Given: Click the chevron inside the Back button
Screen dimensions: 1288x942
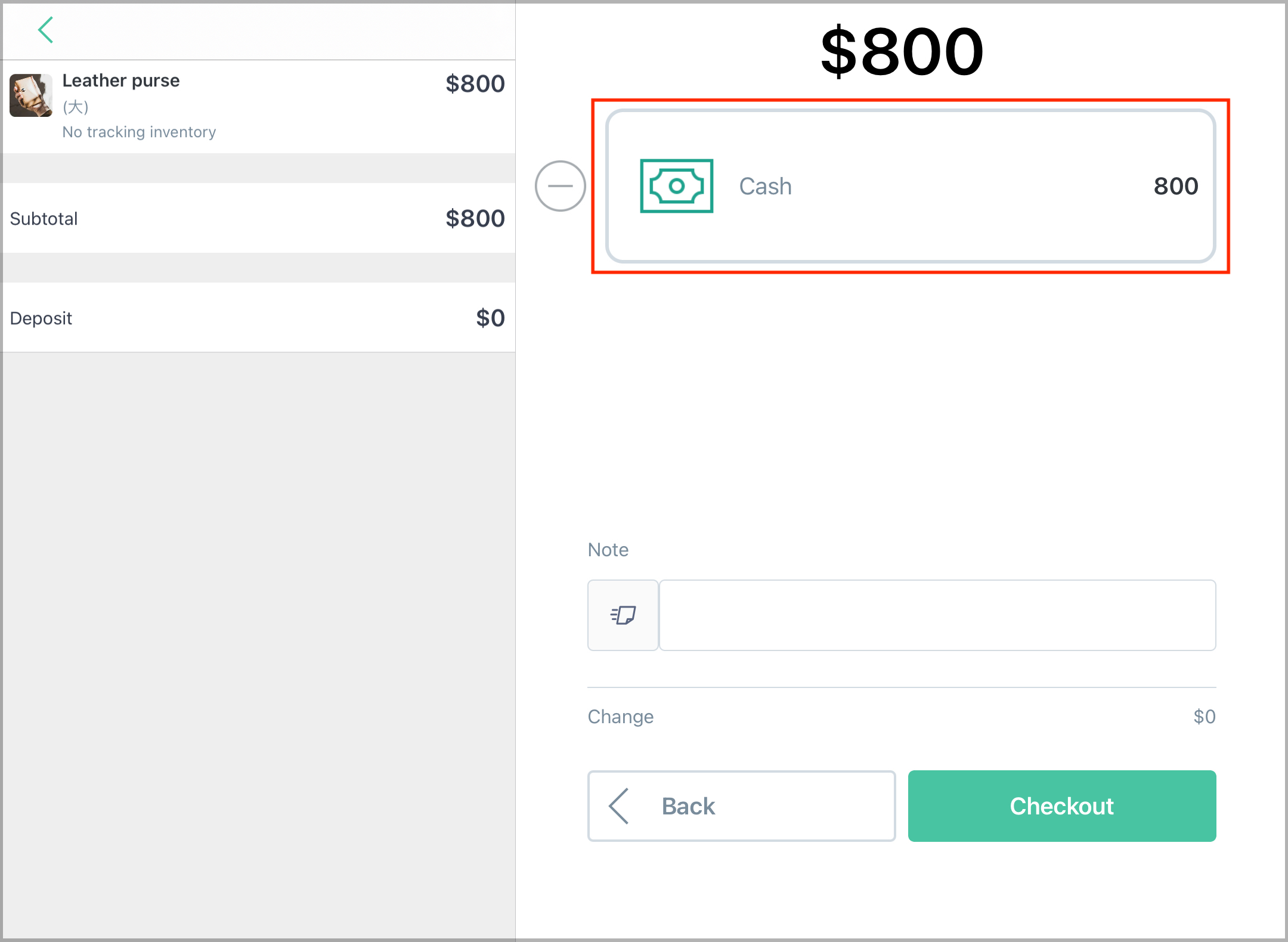Looking at the screenshot, I should coord(619,806).
